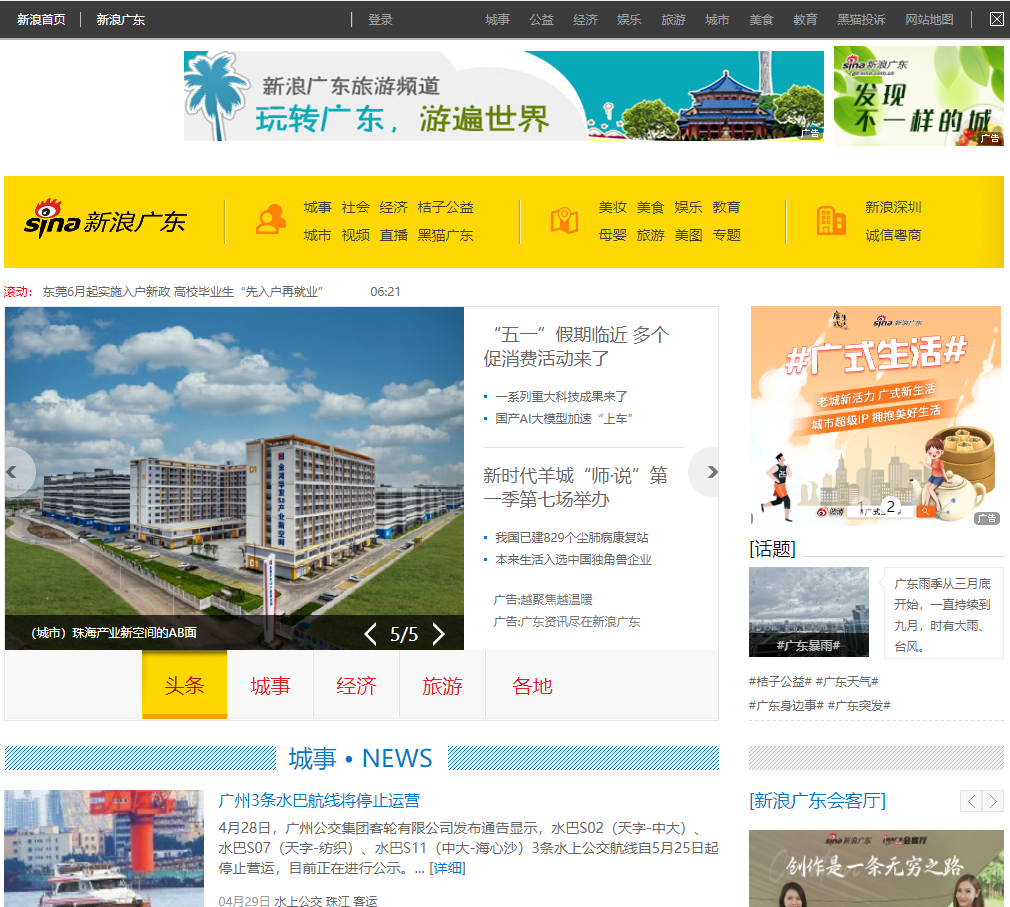This screenshot has height=907, width=1010.
Task: Go to next slide using right circle arrow
Action: click(706, 472)
